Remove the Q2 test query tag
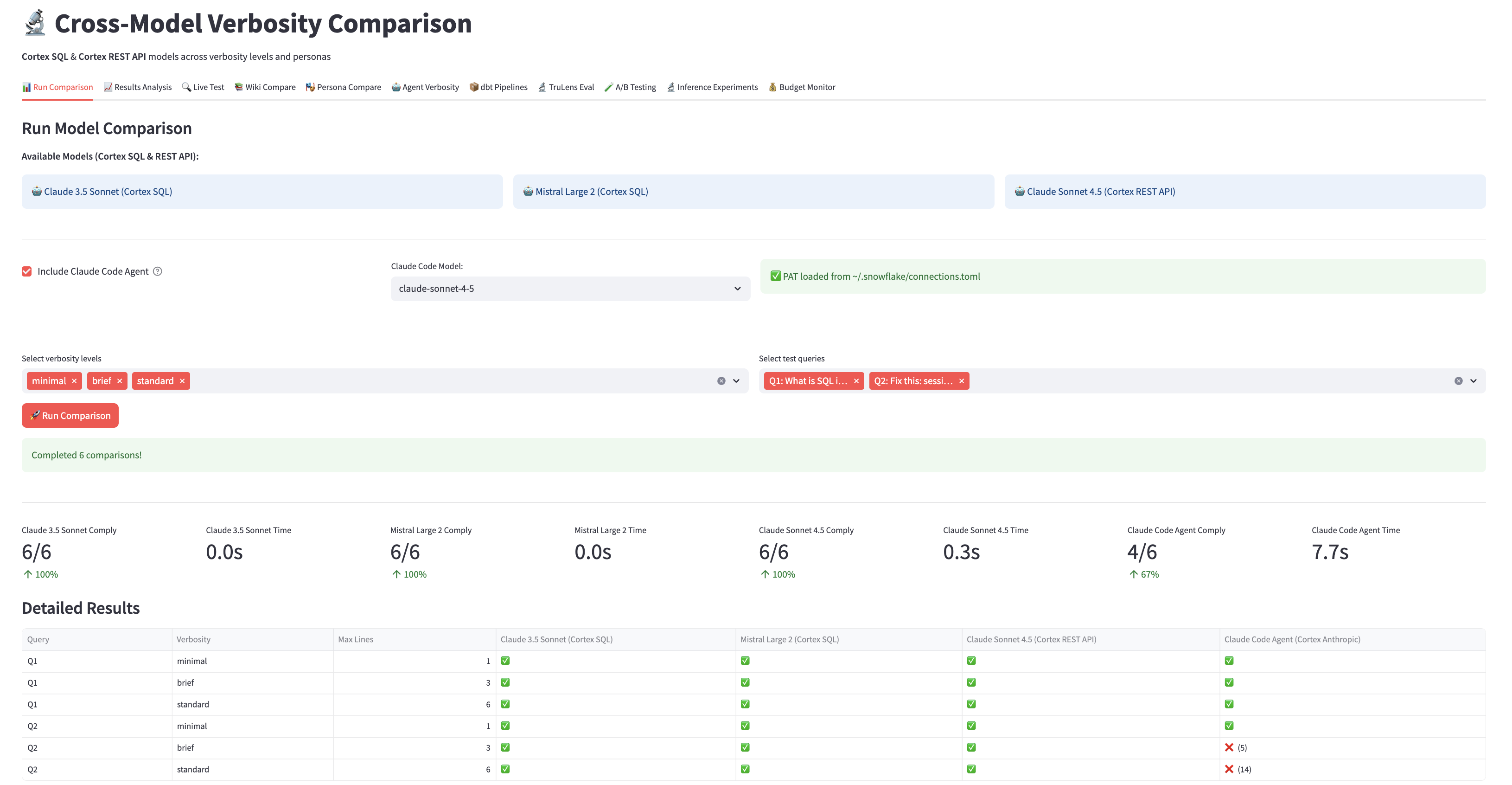Image resolution: width=1512 pixels, height=785 pixels. [x=962, y=381]
